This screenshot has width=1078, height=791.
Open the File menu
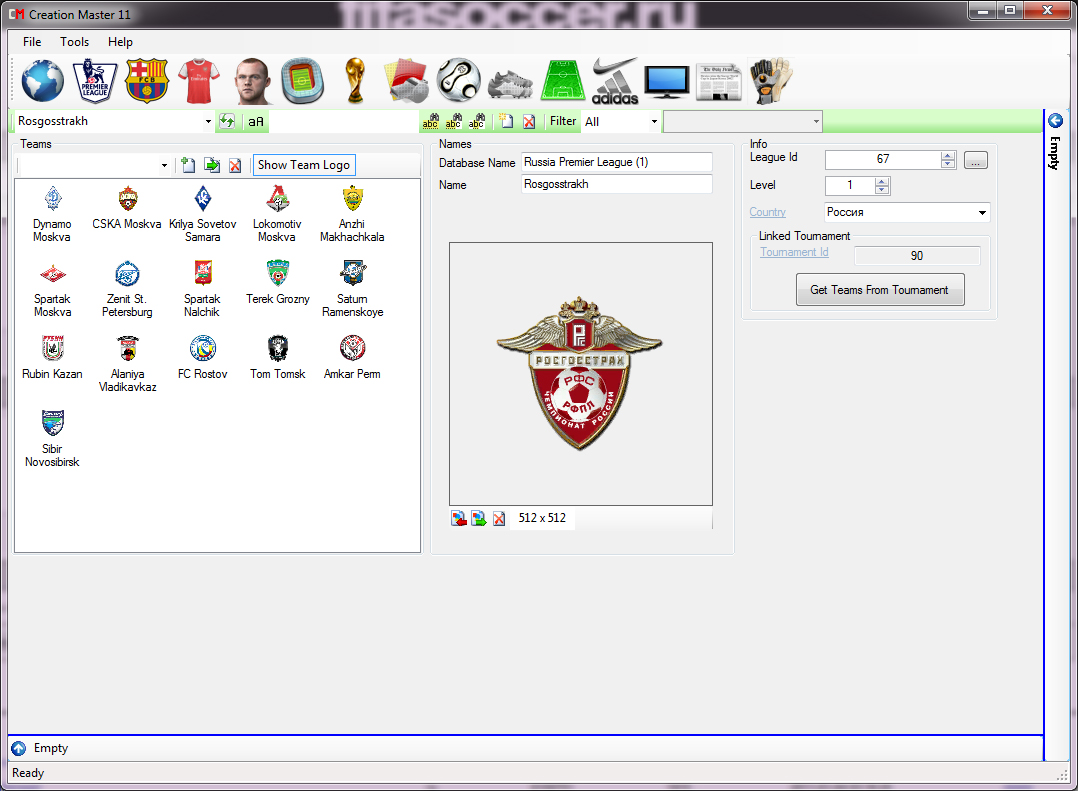pyautogui.click(x=32, y=42)
